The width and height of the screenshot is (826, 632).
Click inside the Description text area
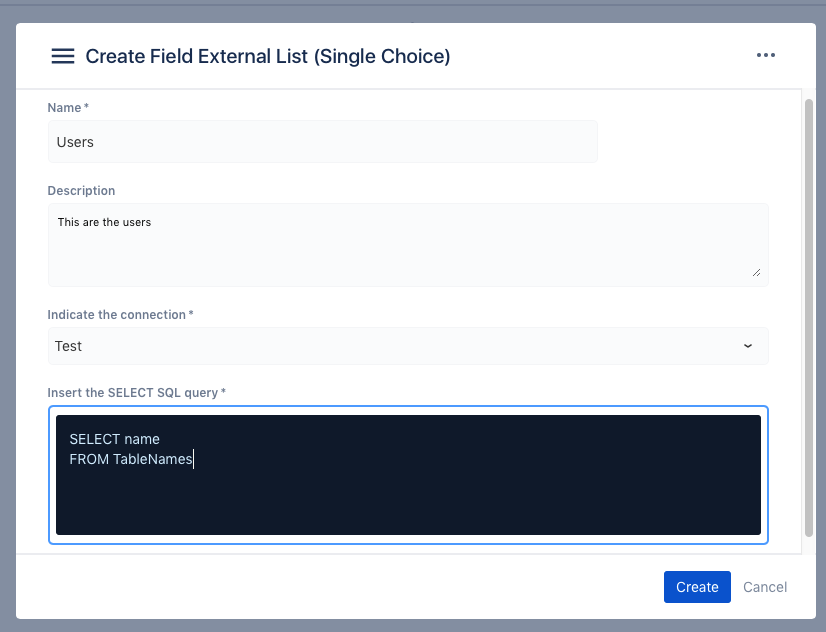tap(408, 250)
